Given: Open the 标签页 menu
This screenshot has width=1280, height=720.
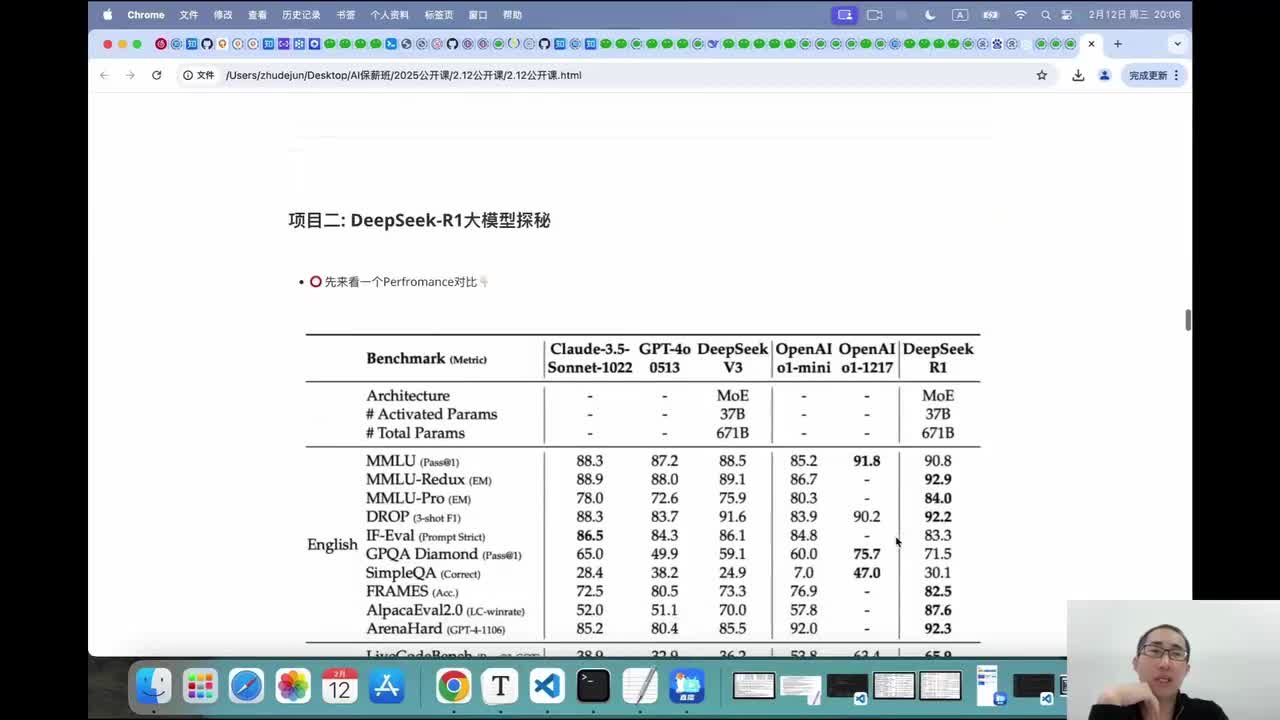Looking at the screenshot, I should point(439,15).
